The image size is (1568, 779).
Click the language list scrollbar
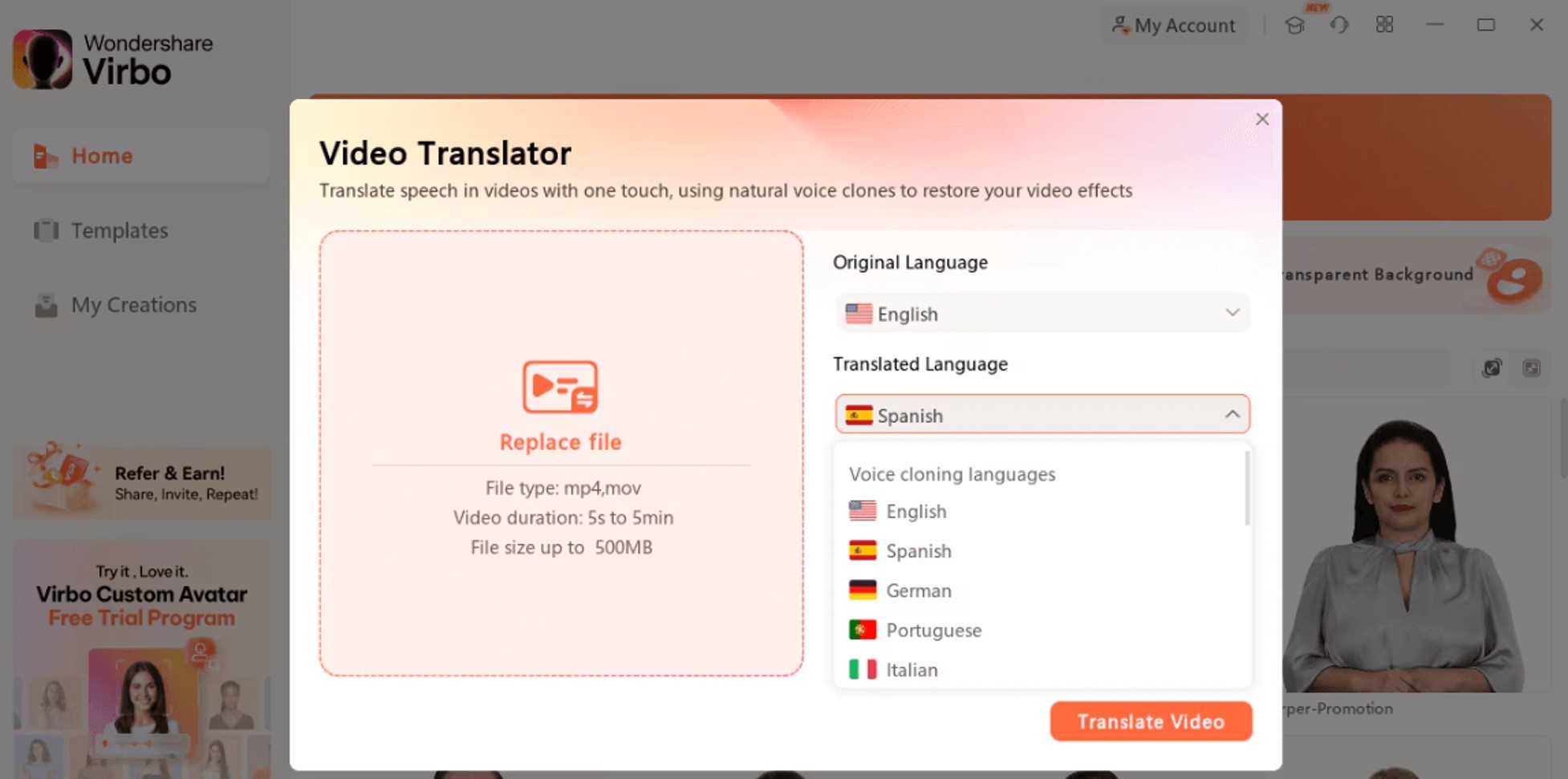(x=1246, y=489)
